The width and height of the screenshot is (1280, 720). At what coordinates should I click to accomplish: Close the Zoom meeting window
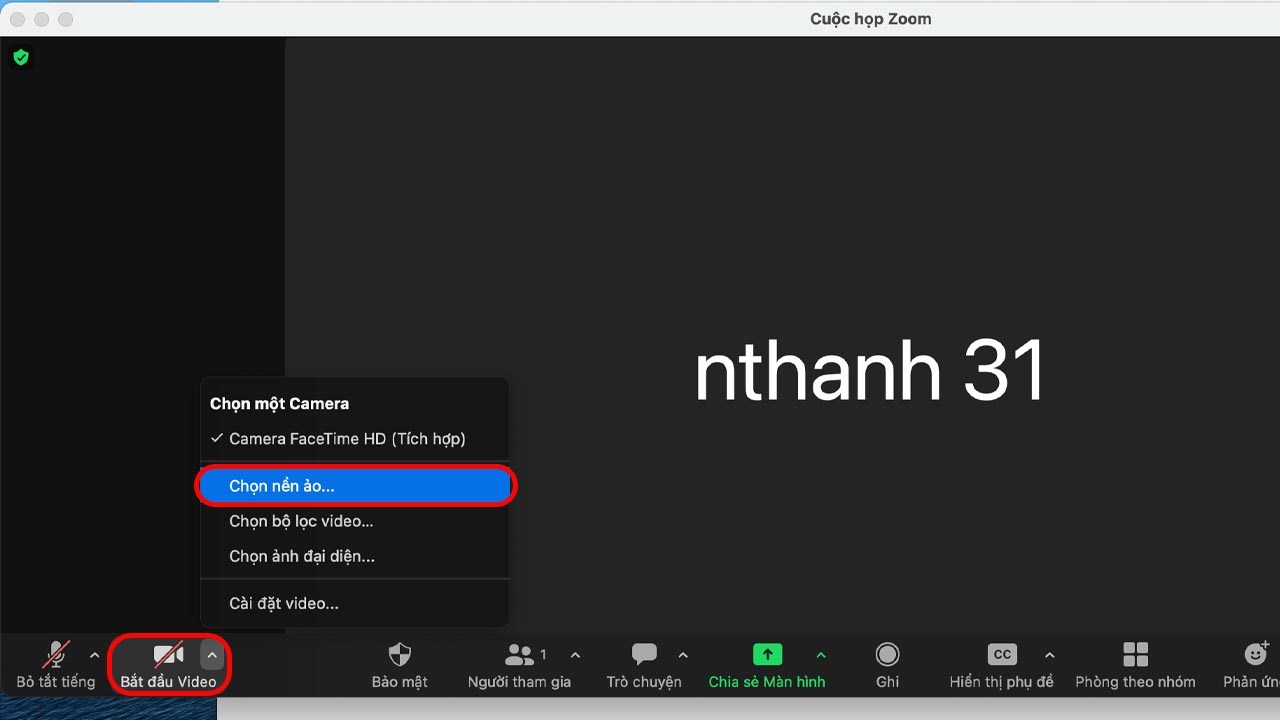(x=18, y=19)
